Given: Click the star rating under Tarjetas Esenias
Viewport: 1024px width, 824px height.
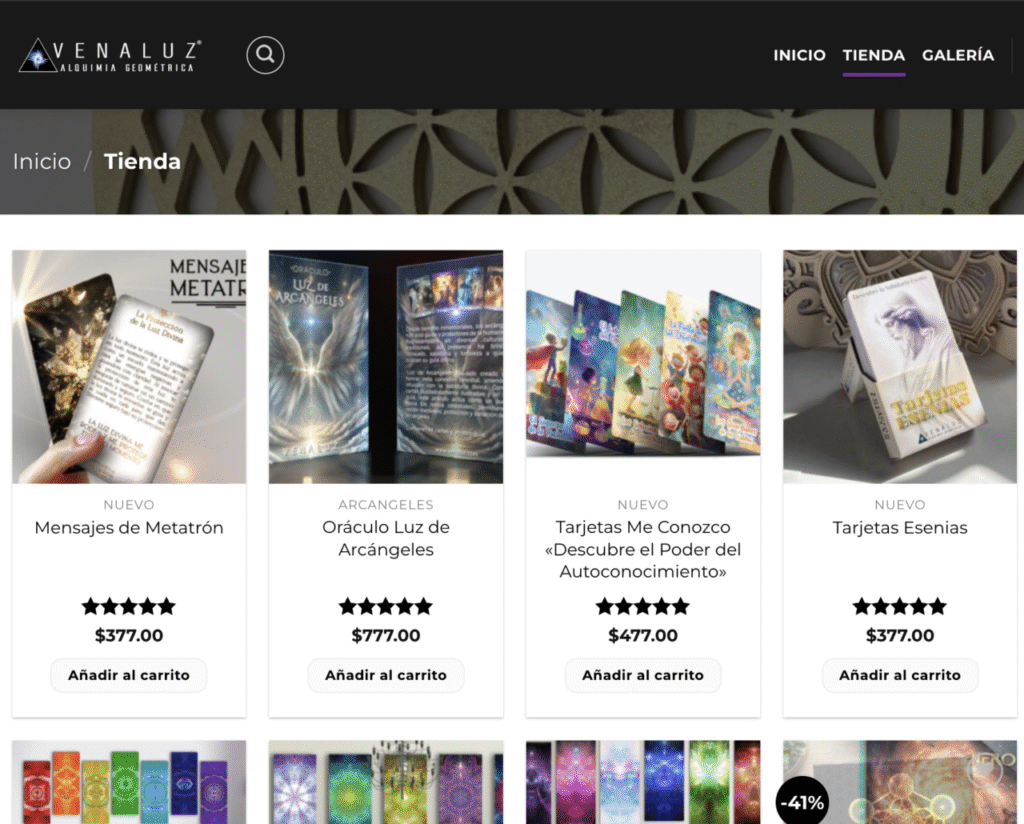Looking at the screenshot, I should click(x=900, y=607).
